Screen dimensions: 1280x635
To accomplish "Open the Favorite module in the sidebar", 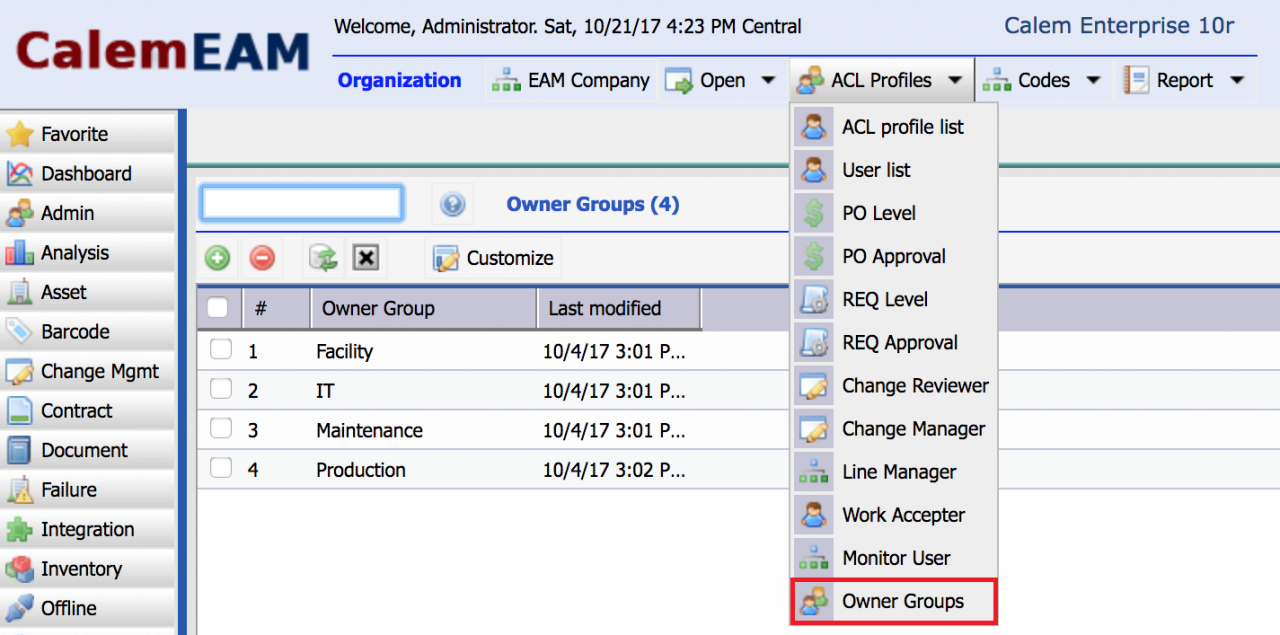I will coord(87,134).
